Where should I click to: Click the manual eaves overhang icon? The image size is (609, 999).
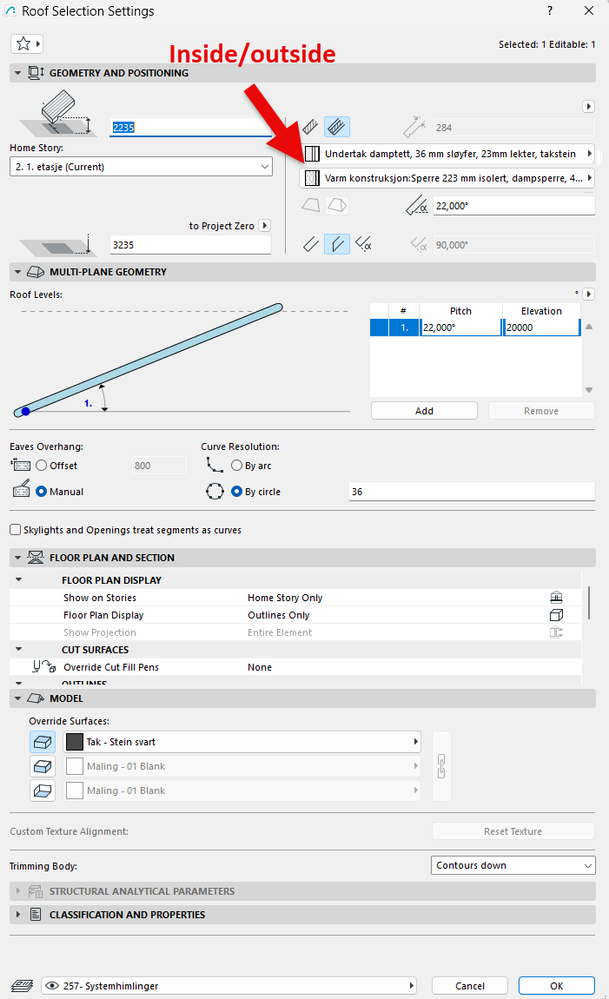(21, 489)
